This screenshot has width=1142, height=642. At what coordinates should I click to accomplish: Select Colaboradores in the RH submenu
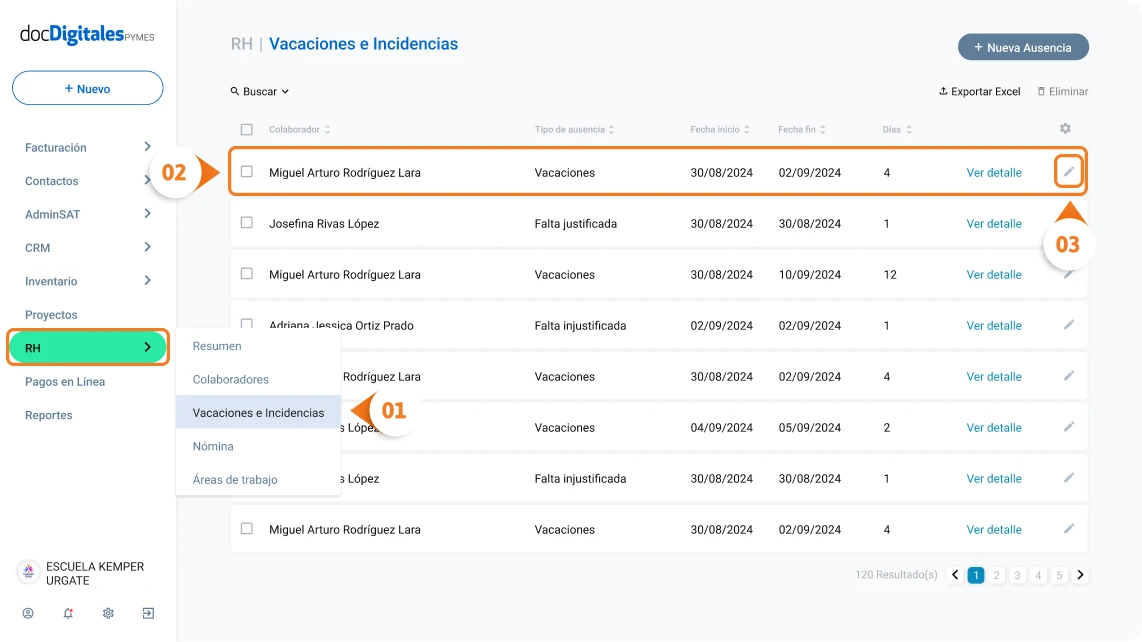click(231, 379)
